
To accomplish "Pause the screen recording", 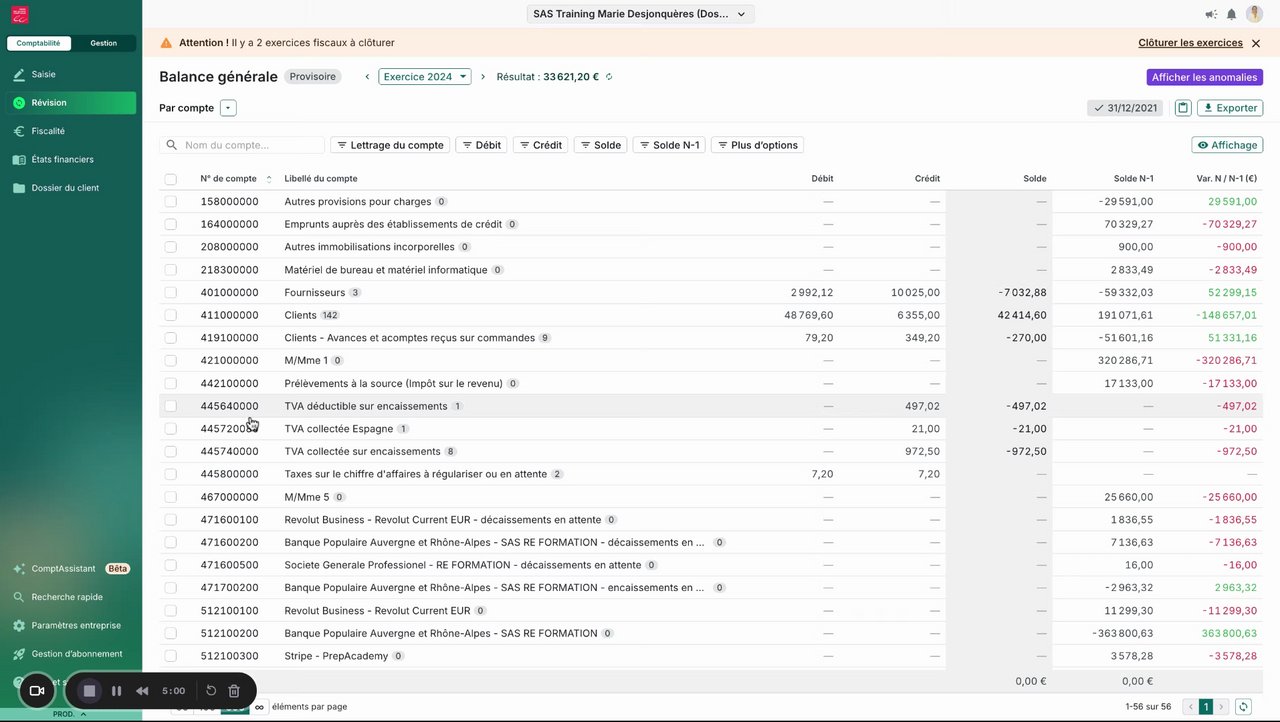I will tap(117, 691).
